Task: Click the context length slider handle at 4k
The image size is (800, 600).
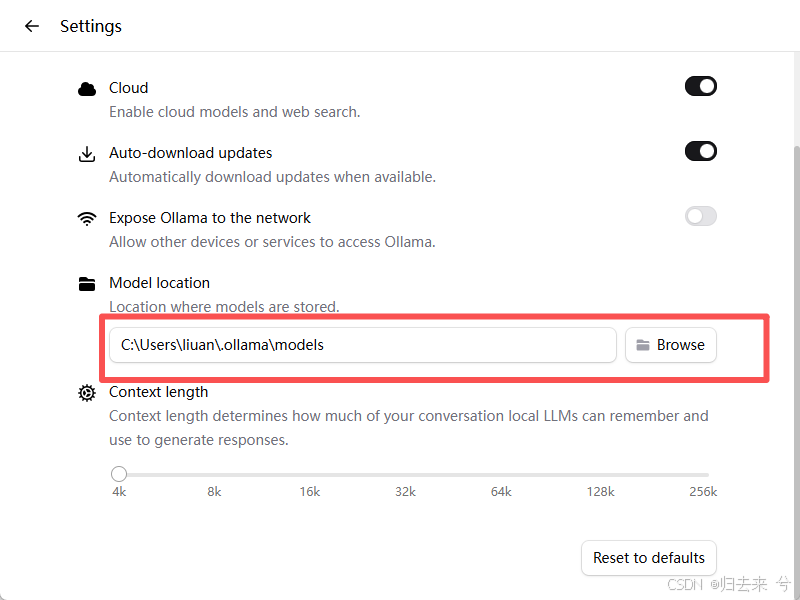Action: tap(119, 474)
